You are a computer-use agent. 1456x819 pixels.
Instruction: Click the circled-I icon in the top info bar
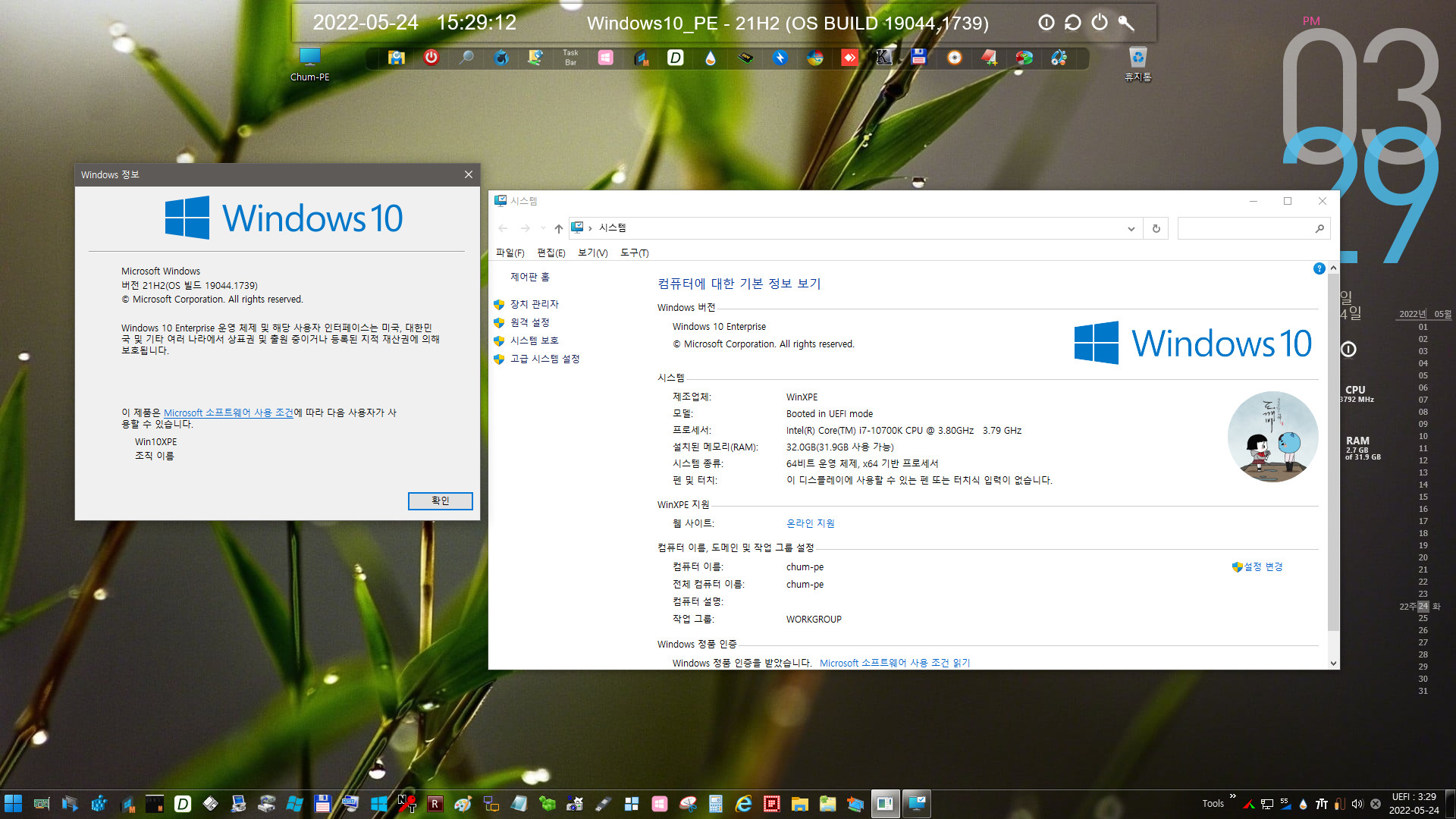tap(1046, 23)
